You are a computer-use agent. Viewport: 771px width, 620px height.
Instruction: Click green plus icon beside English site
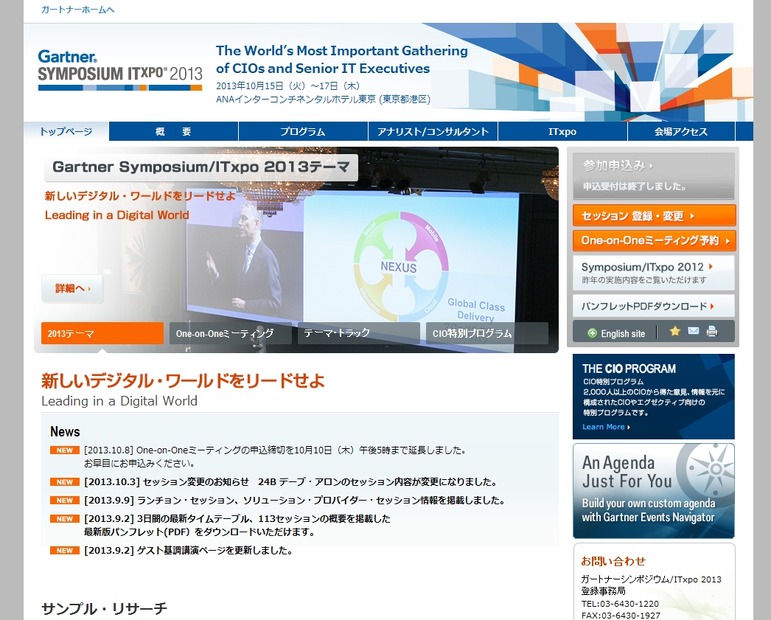tap(592, 333)
